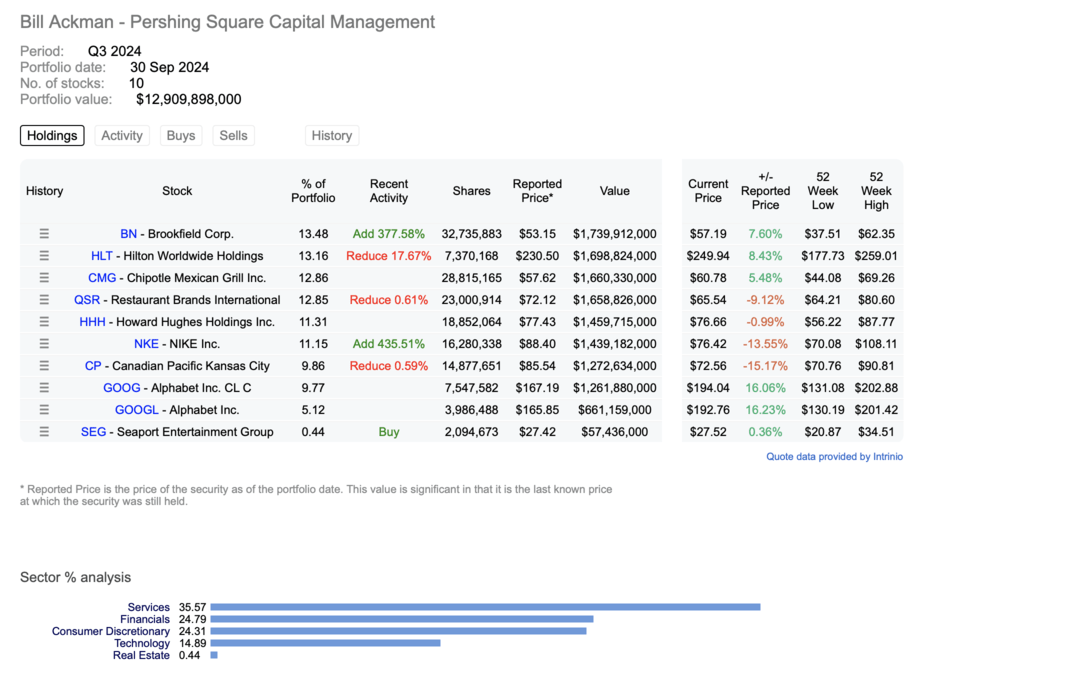Click the Recent Activity column header
The image size is (1081, 686).
point(389,191)
